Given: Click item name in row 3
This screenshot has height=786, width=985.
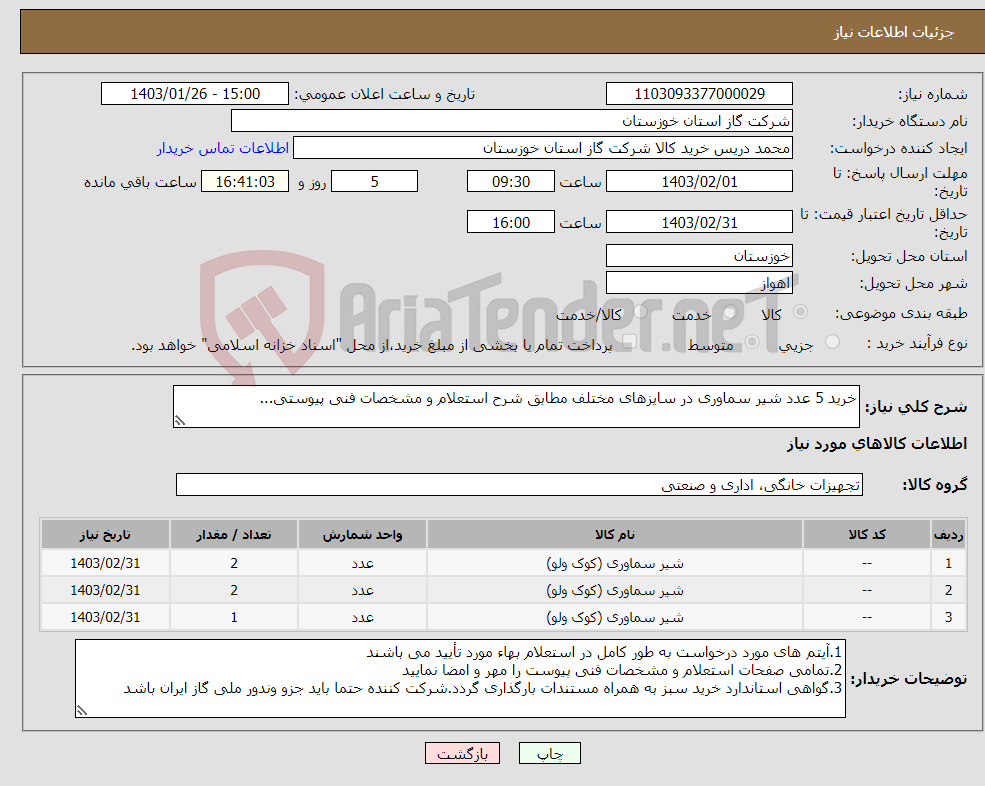Looking at the screenshot, I should click(614, 618).
